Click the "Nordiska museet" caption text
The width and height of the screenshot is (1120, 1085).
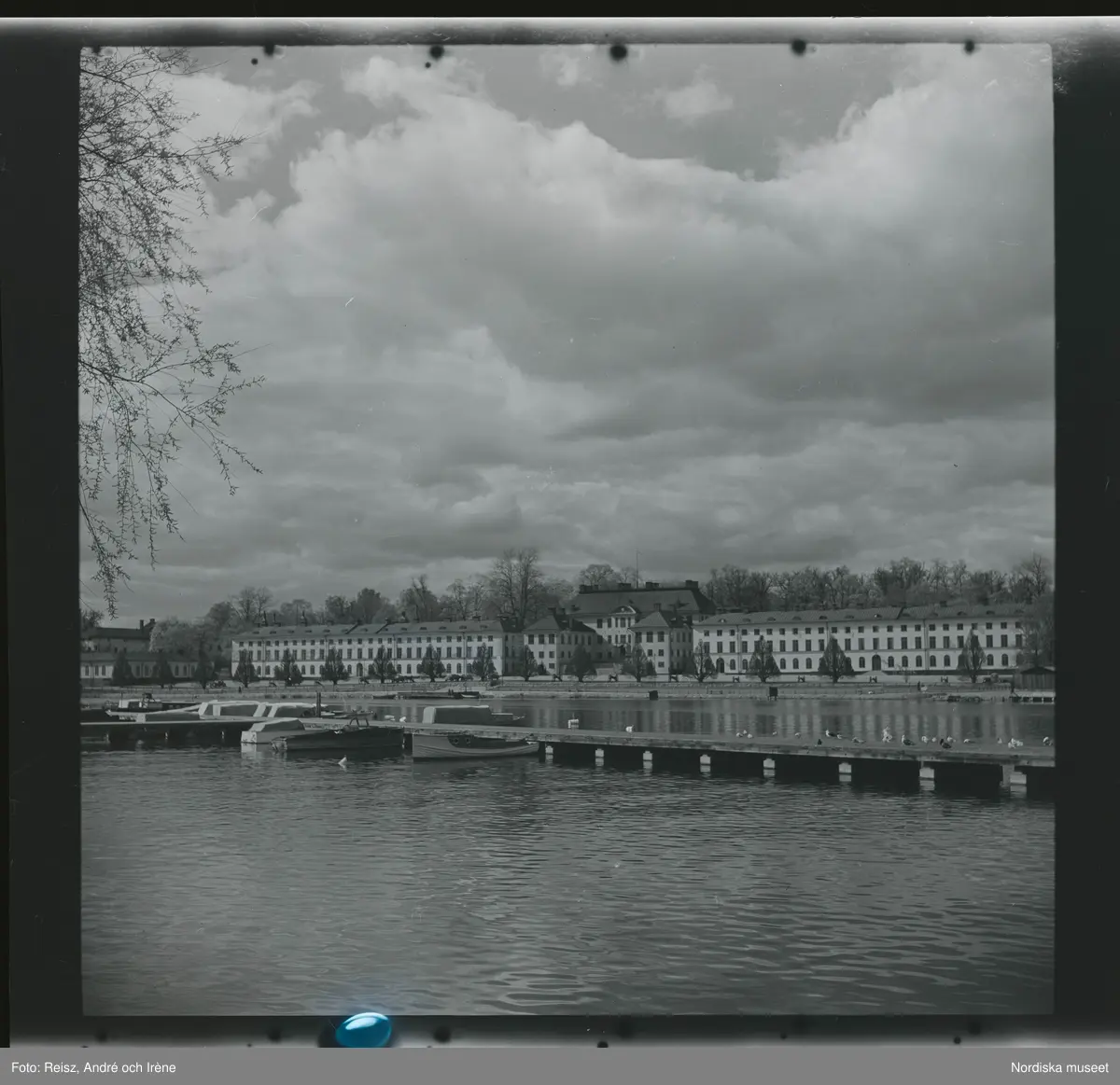click(x=1062, y=1067)
